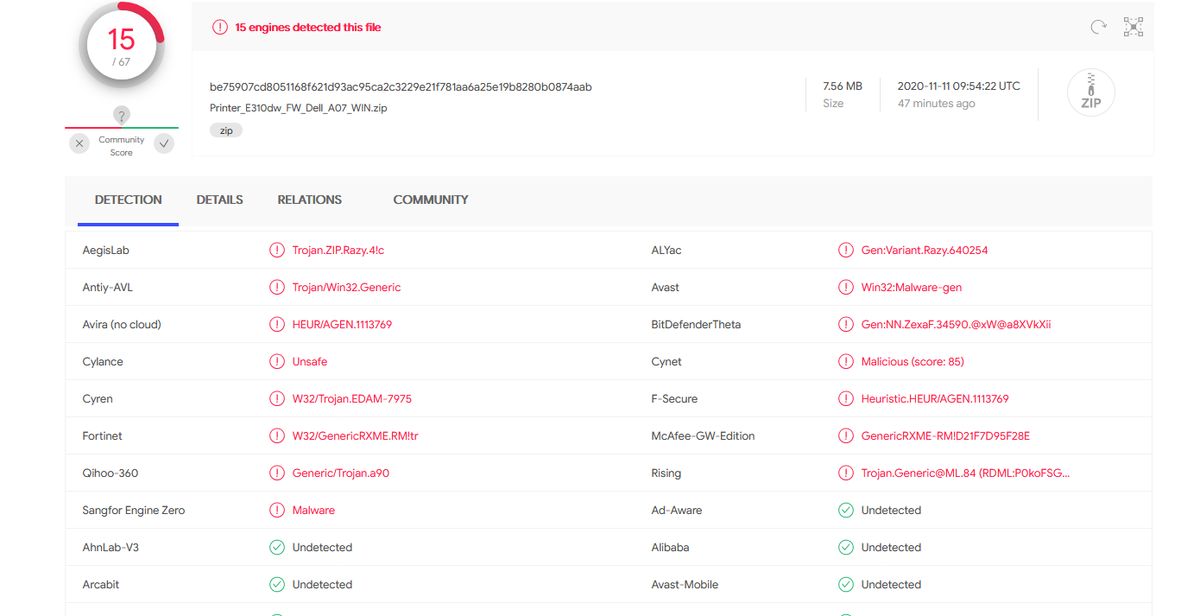
Task: Select the DETECTION tab
Action: click(128, 200)
